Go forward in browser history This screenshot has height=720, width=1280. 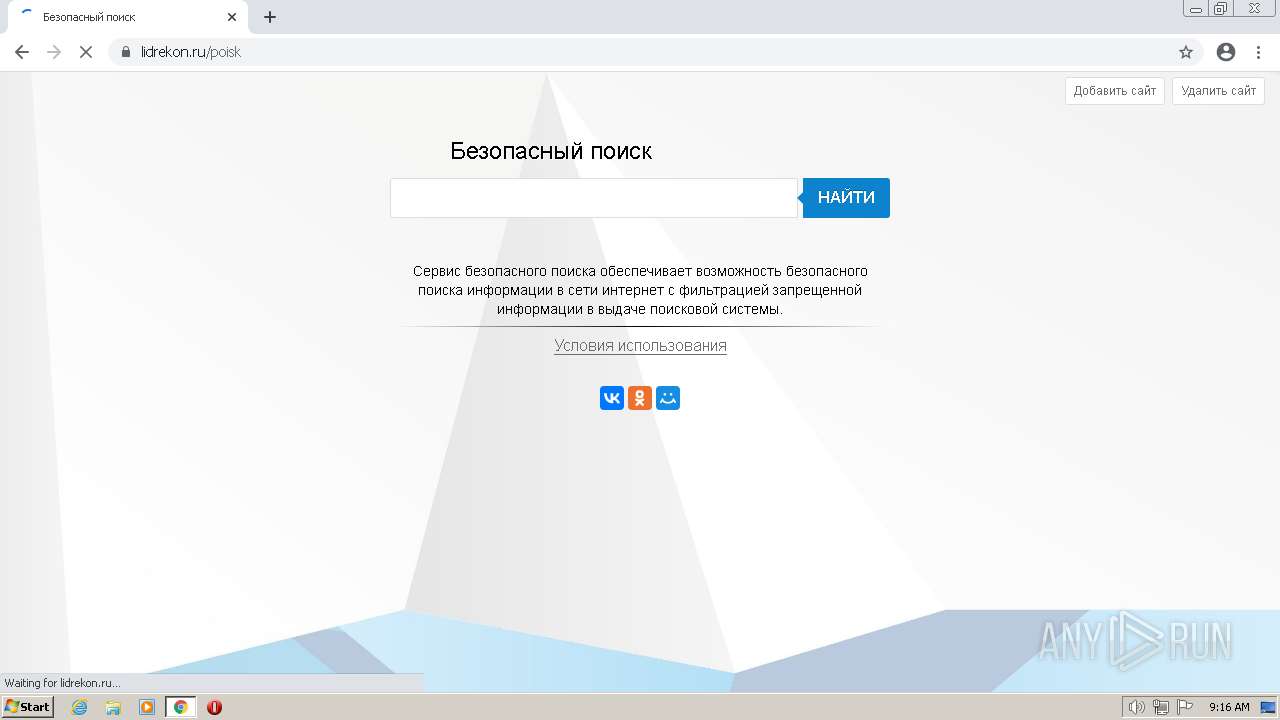tap(54, 52)
